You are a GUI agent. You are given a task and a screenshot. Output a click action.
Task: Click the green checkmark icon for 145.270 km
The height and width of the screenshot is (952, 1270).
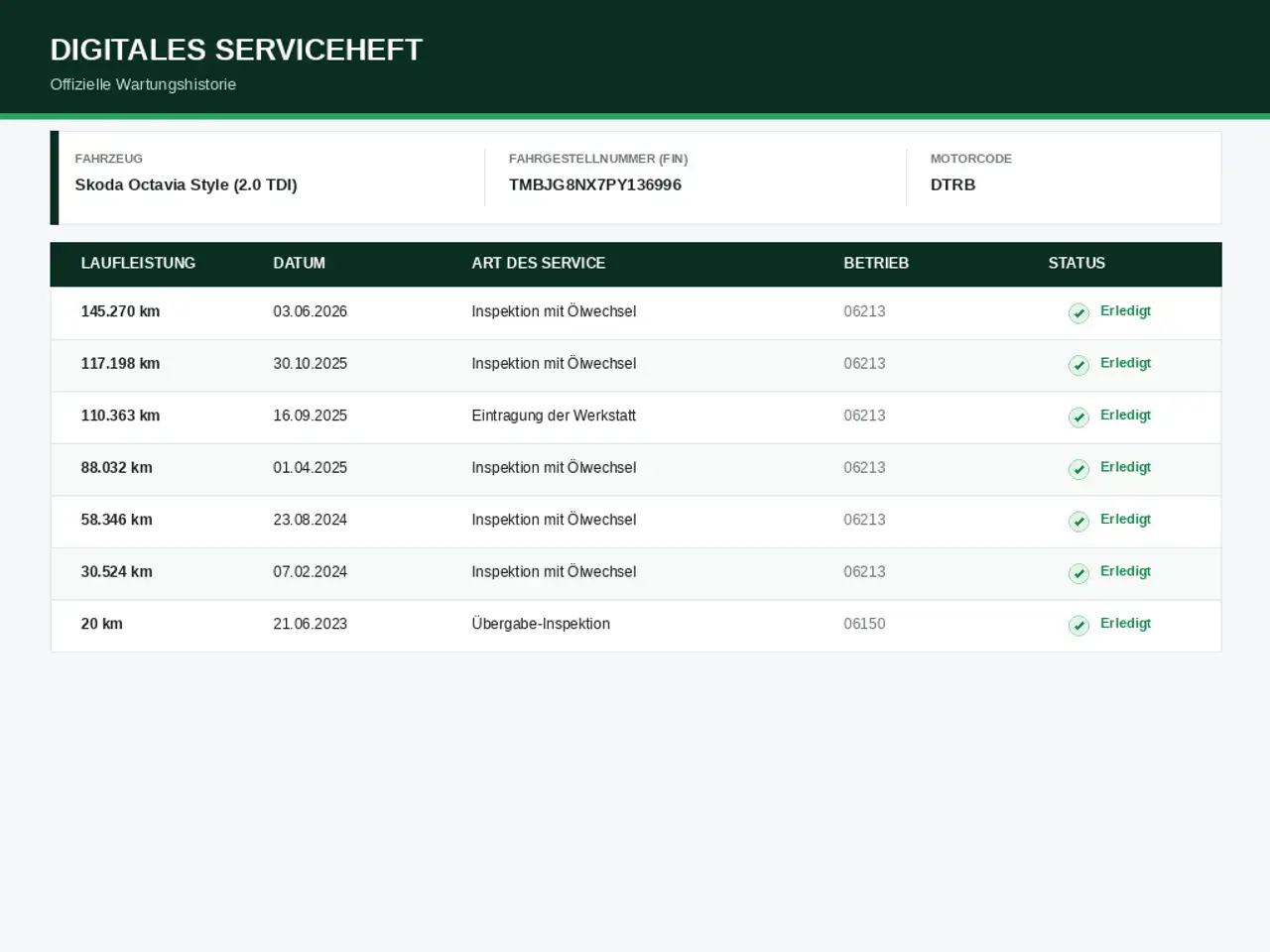1079,313
